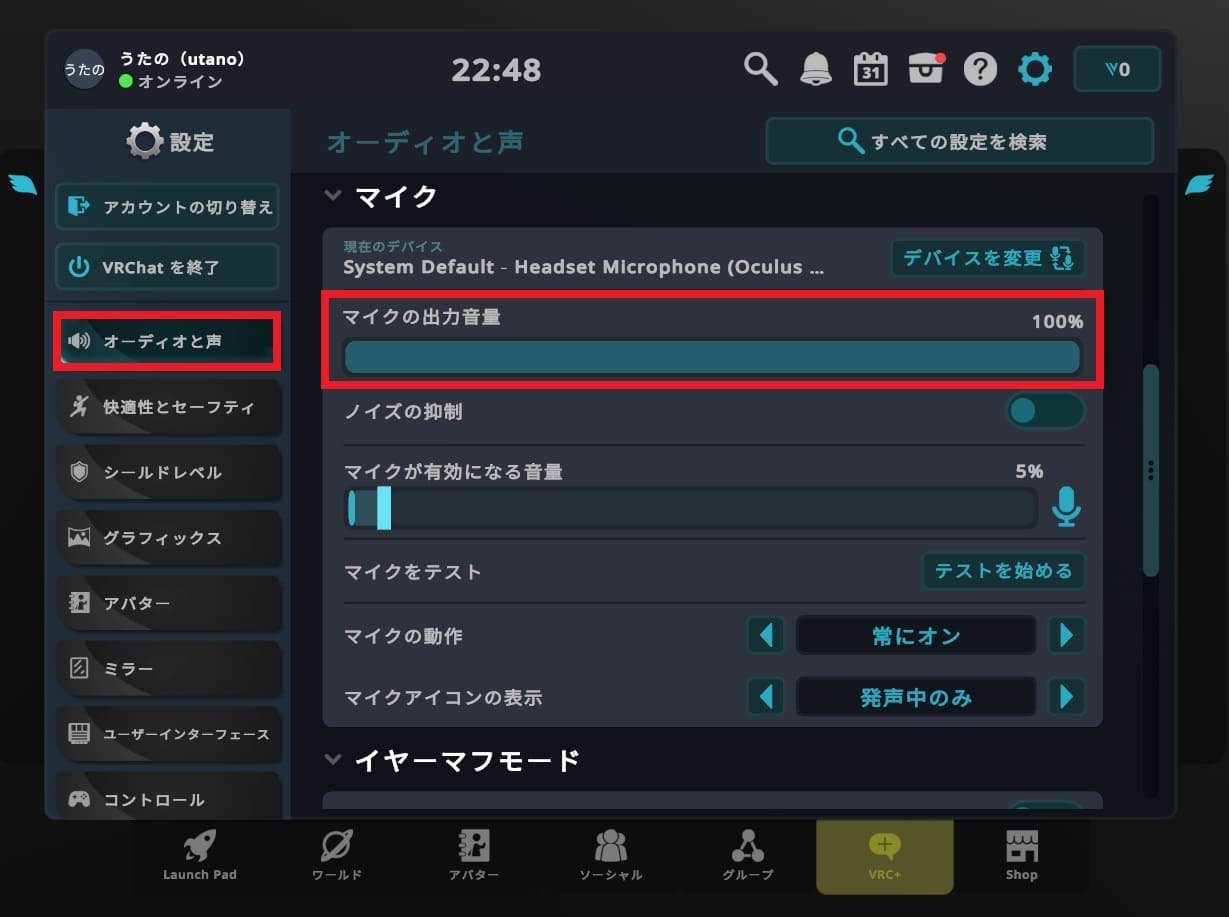Click the マイクの出力音量 slider bar

712,357
